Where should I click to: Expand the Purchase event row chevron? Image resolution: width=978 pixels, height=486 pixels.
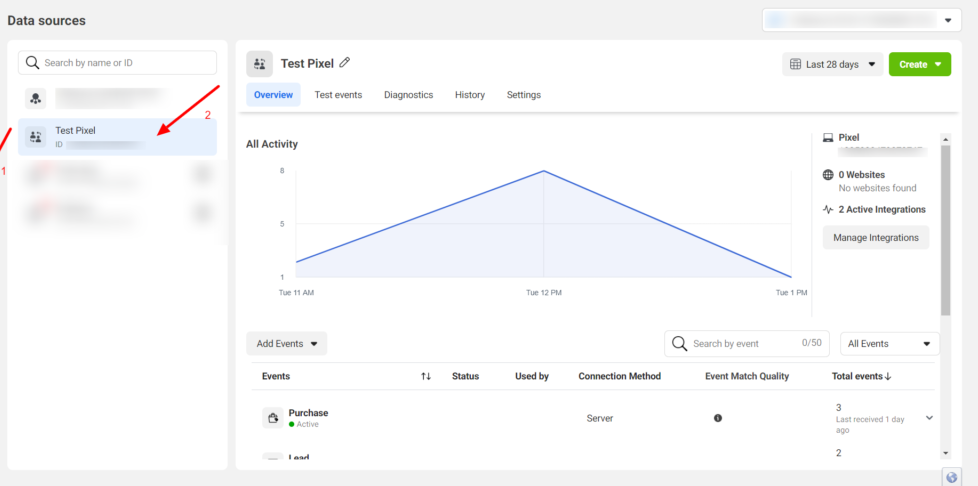[930, 418]
